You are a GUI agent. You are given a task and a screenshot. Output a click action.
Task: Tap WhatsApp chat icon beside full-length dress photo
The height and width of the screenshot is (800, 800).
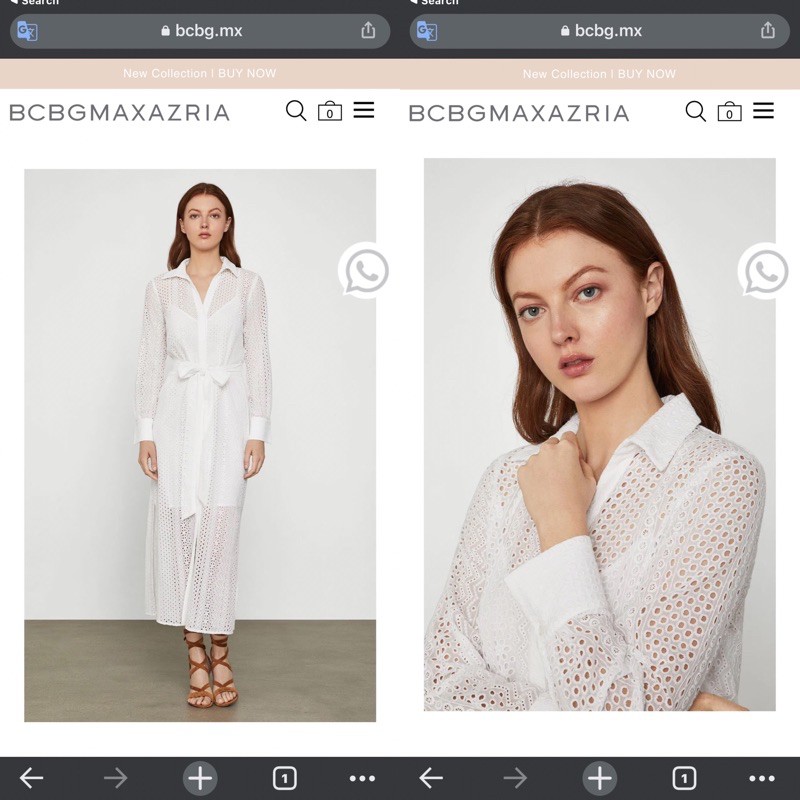(365, 271)
